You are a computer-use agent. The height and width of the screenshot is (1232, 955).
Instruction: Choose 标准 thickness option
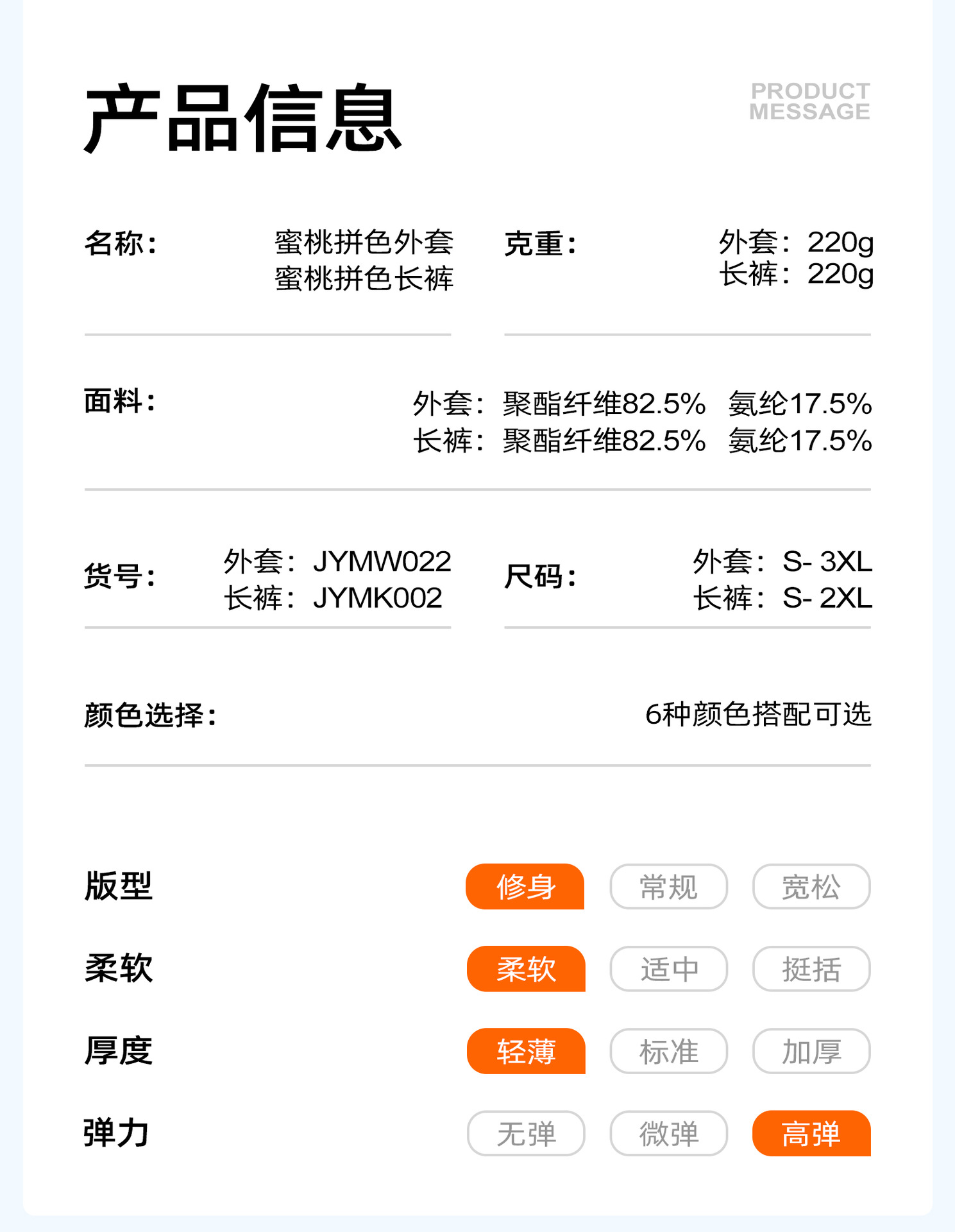668,1051
